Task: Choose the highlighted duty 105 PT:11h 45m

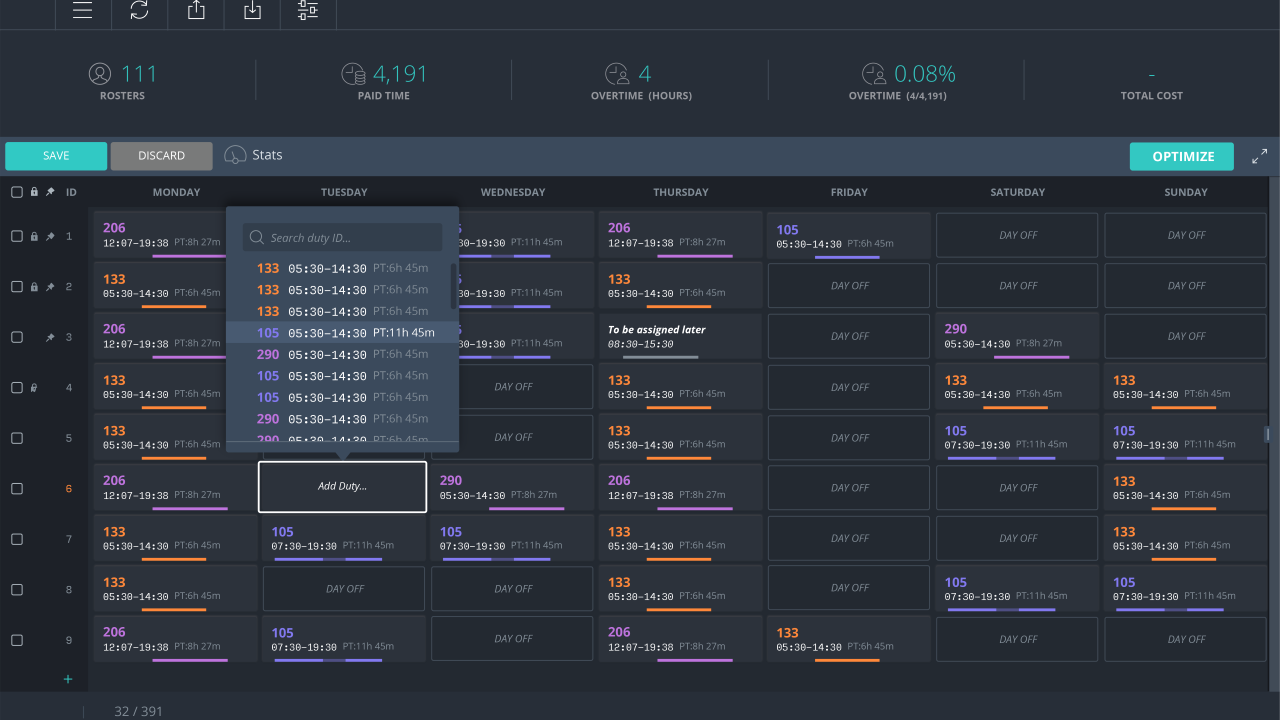Action: pos(342,332)
